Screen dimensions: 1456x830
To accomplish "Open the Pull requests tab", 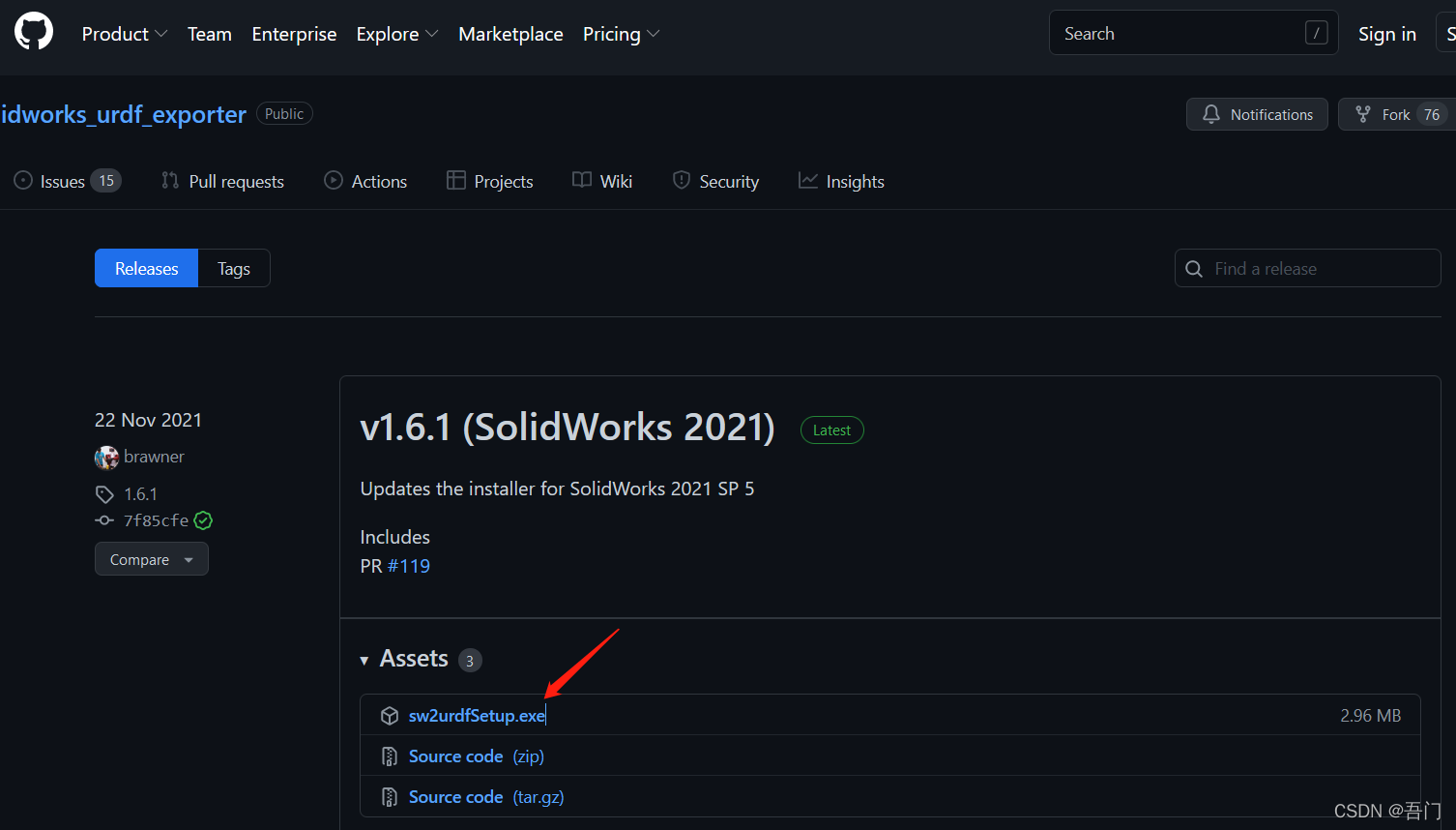I will [x=222, y=181].
